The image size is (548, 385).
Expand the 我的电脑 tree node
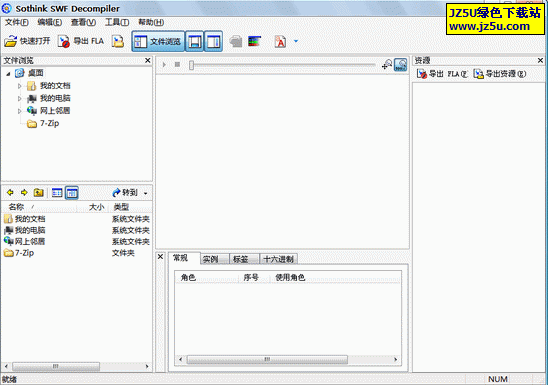point(20,99)
